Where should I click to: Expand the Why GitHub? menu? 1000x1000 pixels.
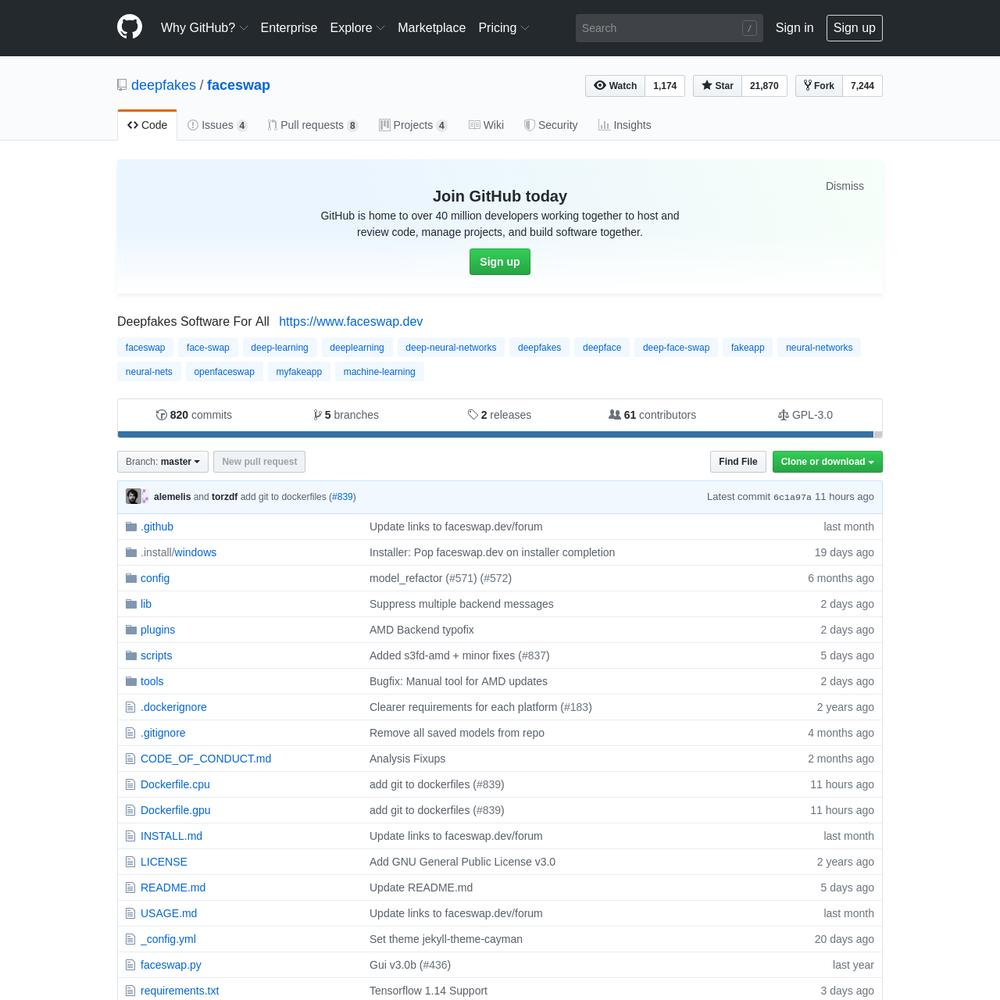point(204,27)
